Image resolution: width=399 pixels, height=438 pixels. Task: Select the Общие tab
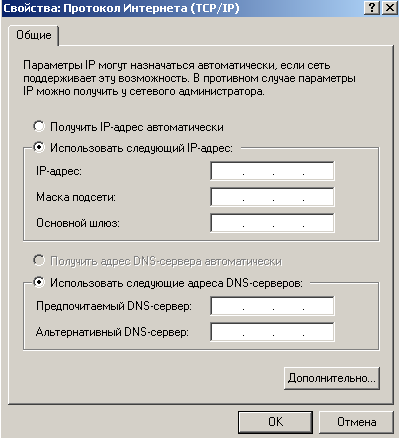coord(34,35)
